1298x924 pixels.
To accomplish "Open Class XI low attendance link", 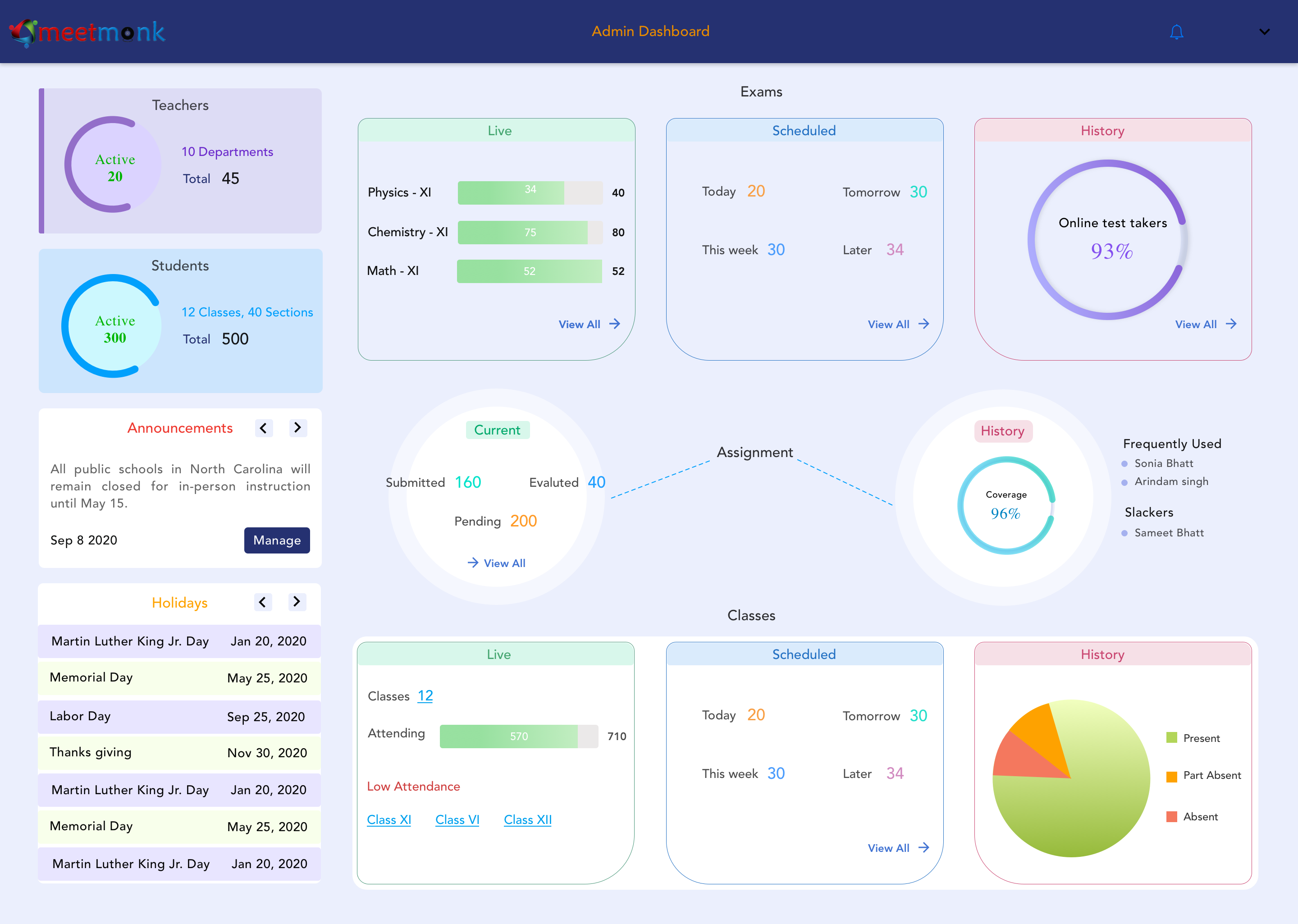I will click(x=388, y=820).
